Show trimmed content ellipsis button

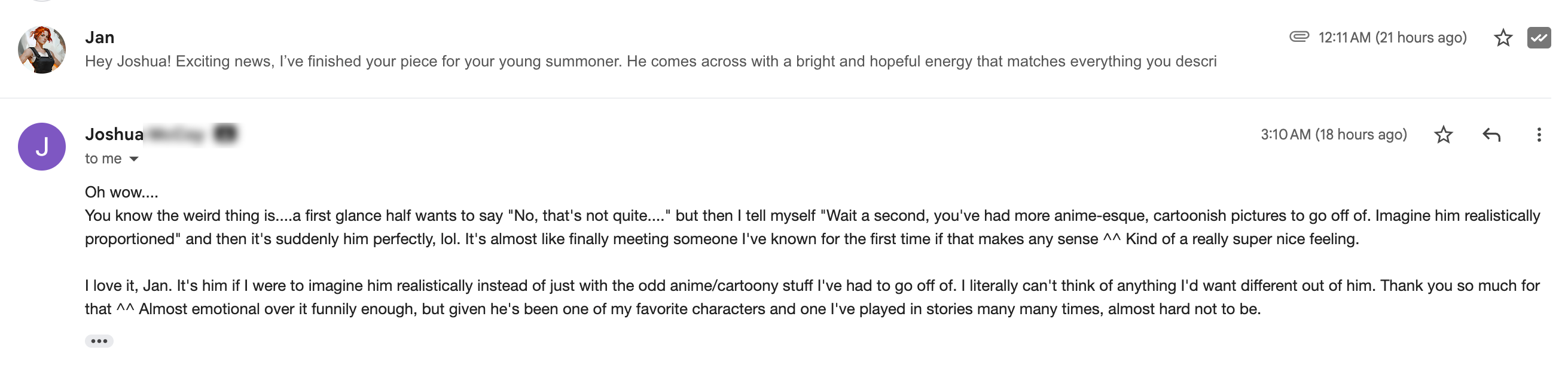(99, 341)
